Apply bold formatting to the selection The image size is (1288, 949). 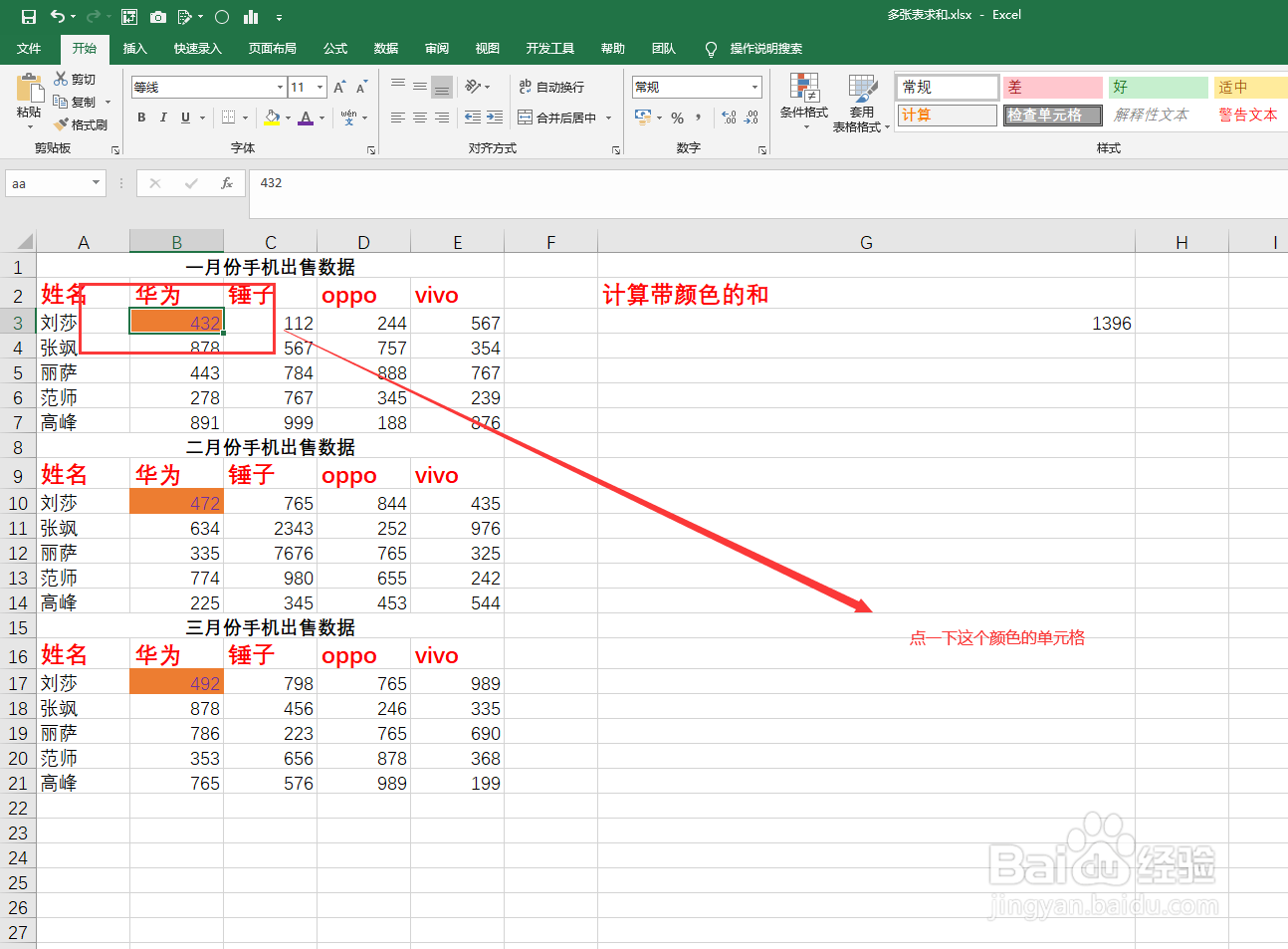click(x=140, y=118)
